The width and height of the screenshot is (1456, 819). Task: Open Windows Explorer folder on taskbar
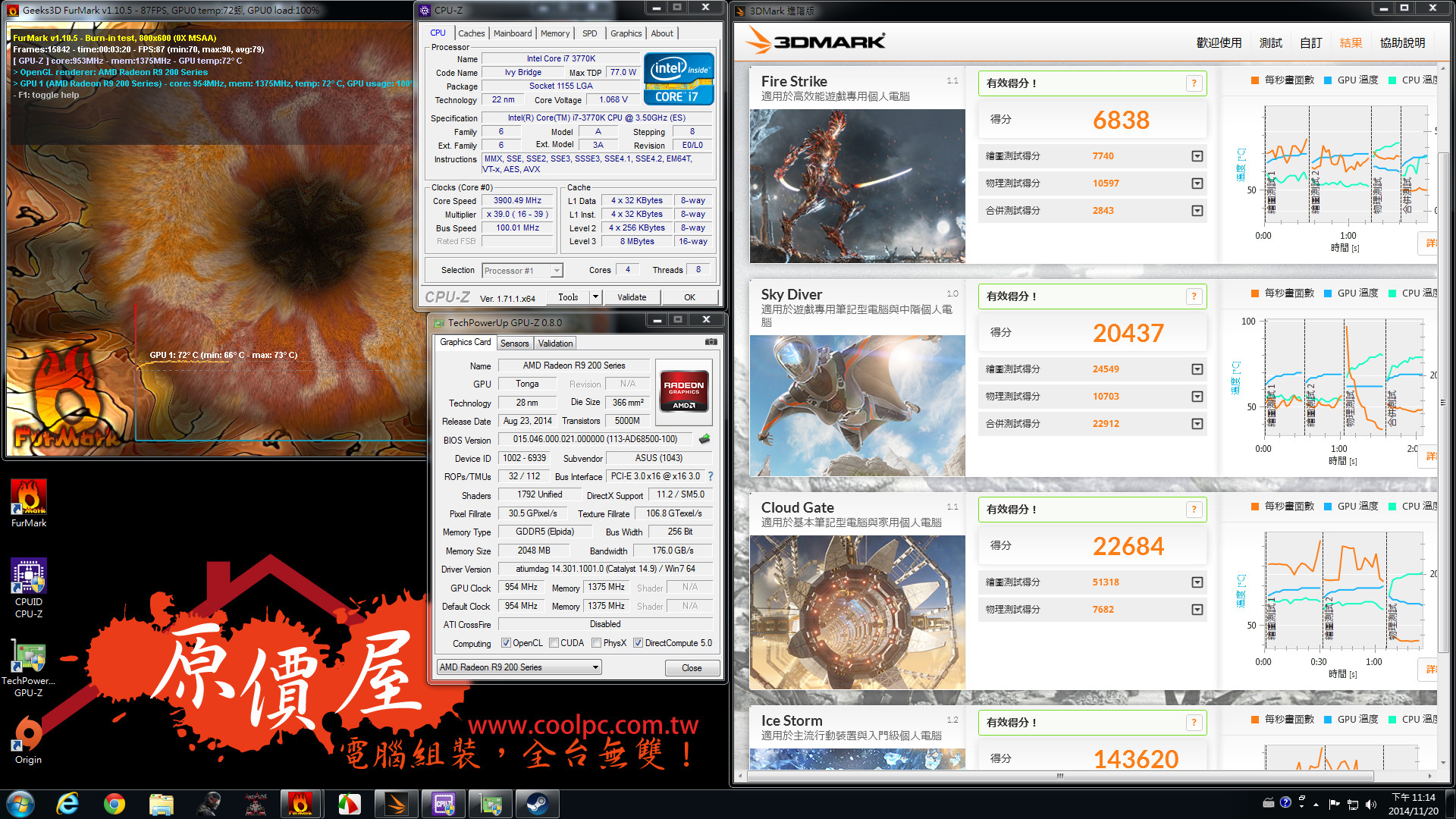pyautogui.click(x=162, y=804)
